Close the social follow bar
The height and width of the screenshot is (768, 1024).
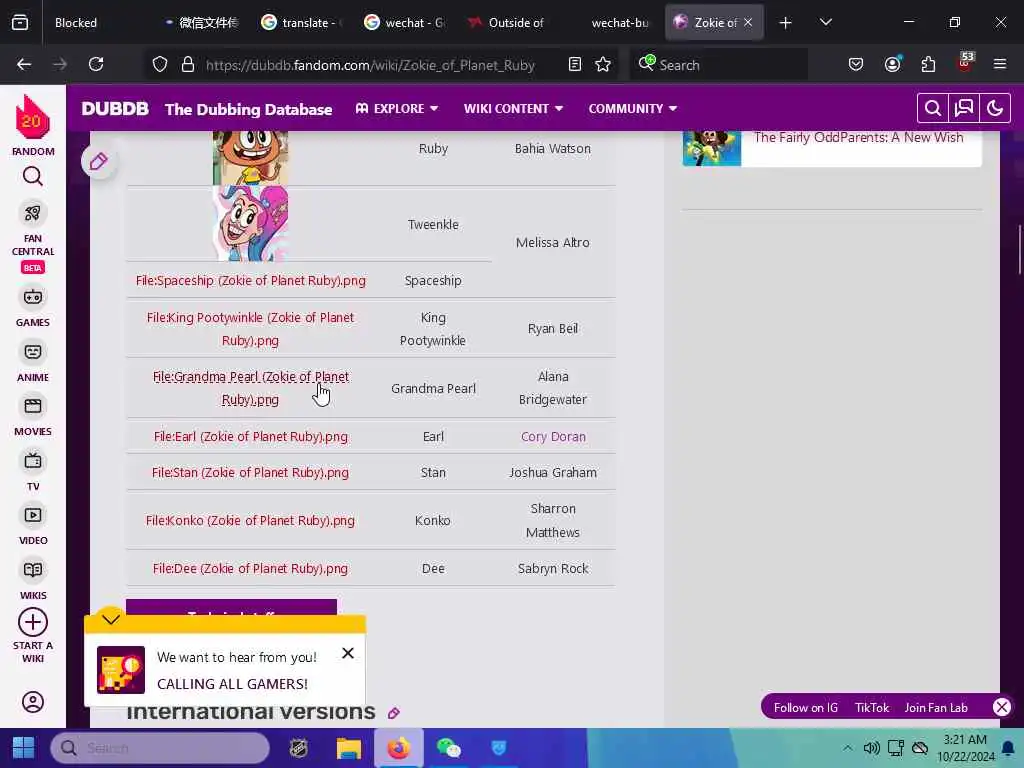[1002, 707]
